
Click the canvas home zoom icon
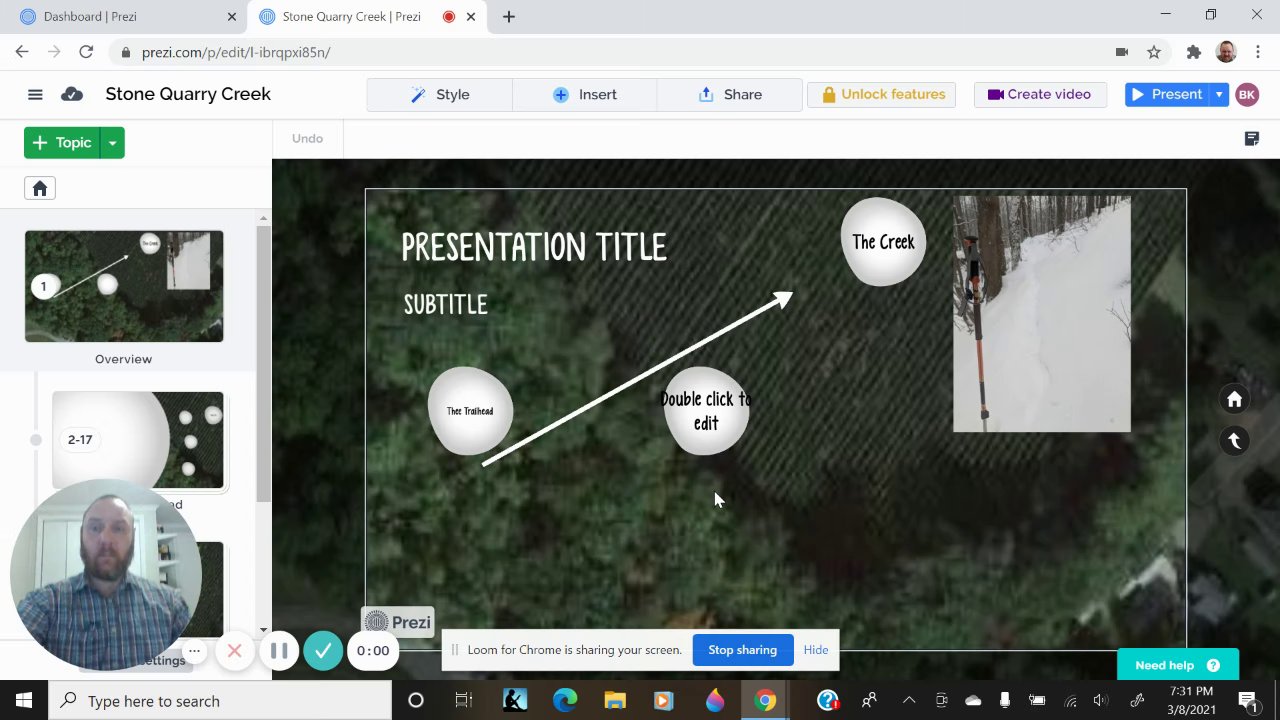(x=1234, y=399)
